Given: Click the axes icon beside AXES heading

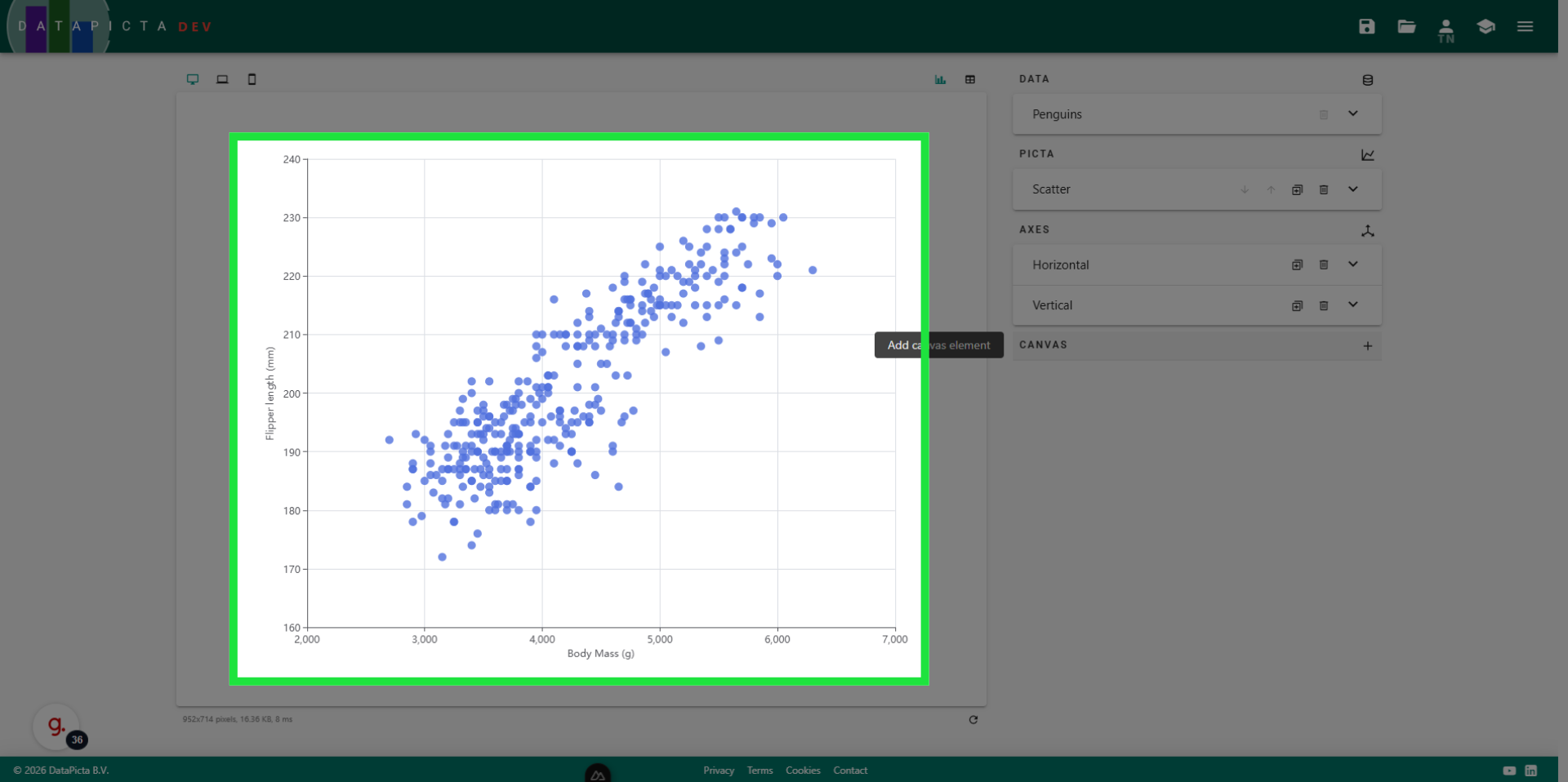Looking at the screenshot, I should click(1367, 231).
